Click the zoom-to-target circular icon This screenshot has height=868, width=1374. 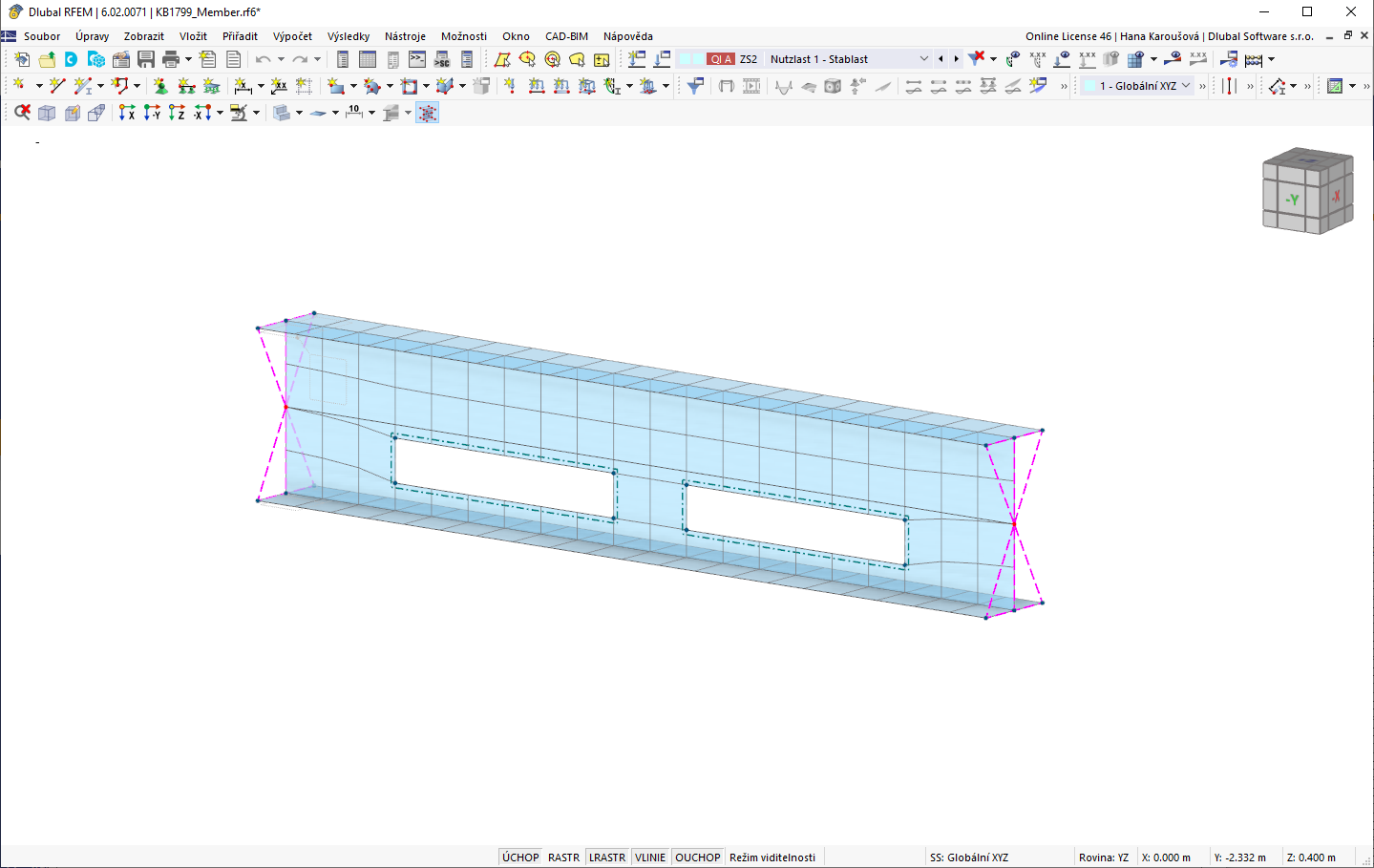(552, 59)
